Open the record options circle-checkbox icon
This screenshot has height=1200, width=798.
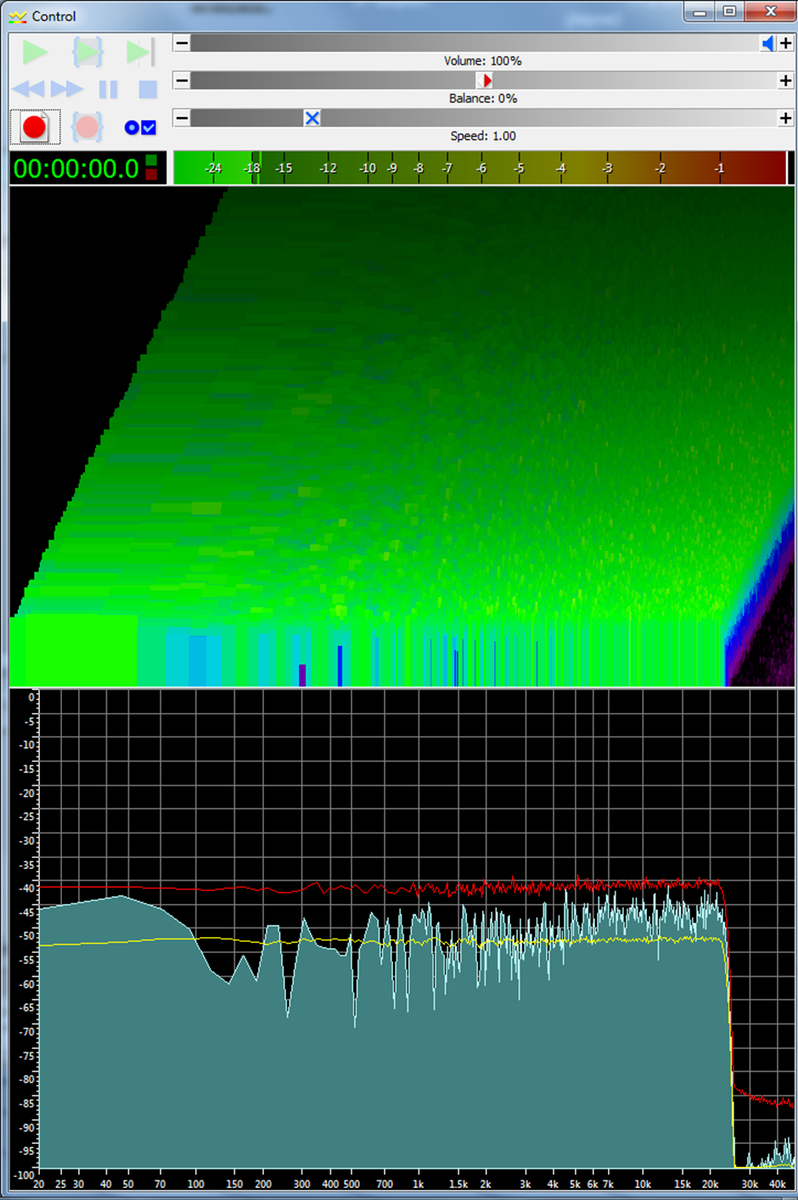click(x=140, y=127)
